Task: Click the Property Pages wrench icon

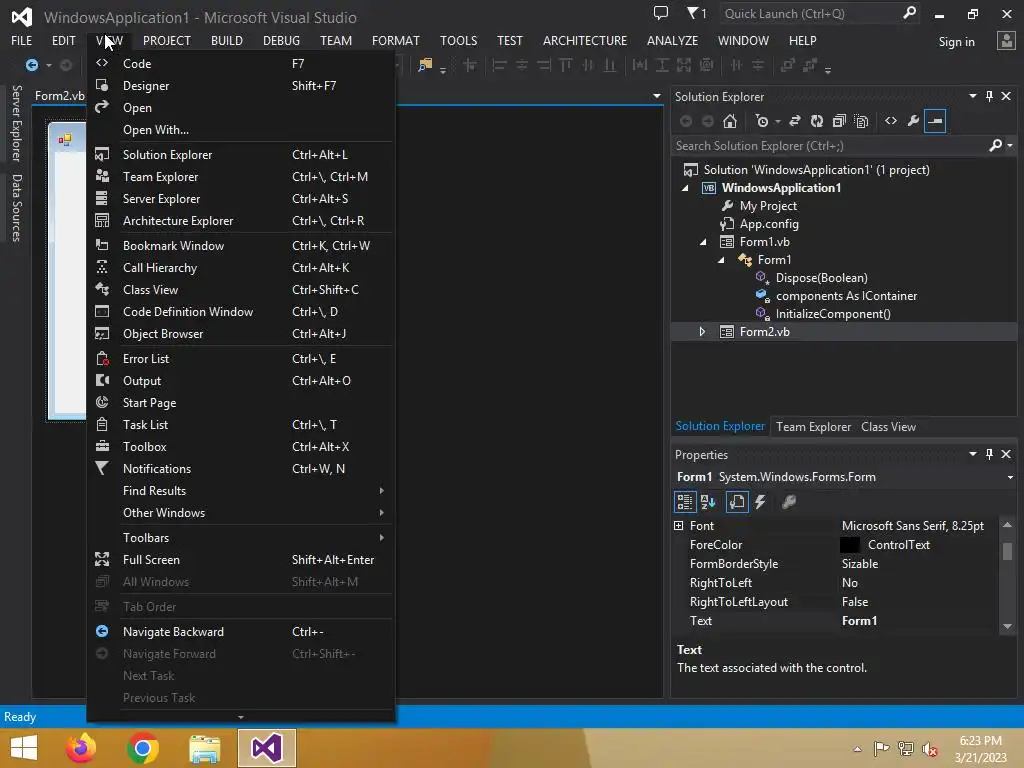Action: 789,502
